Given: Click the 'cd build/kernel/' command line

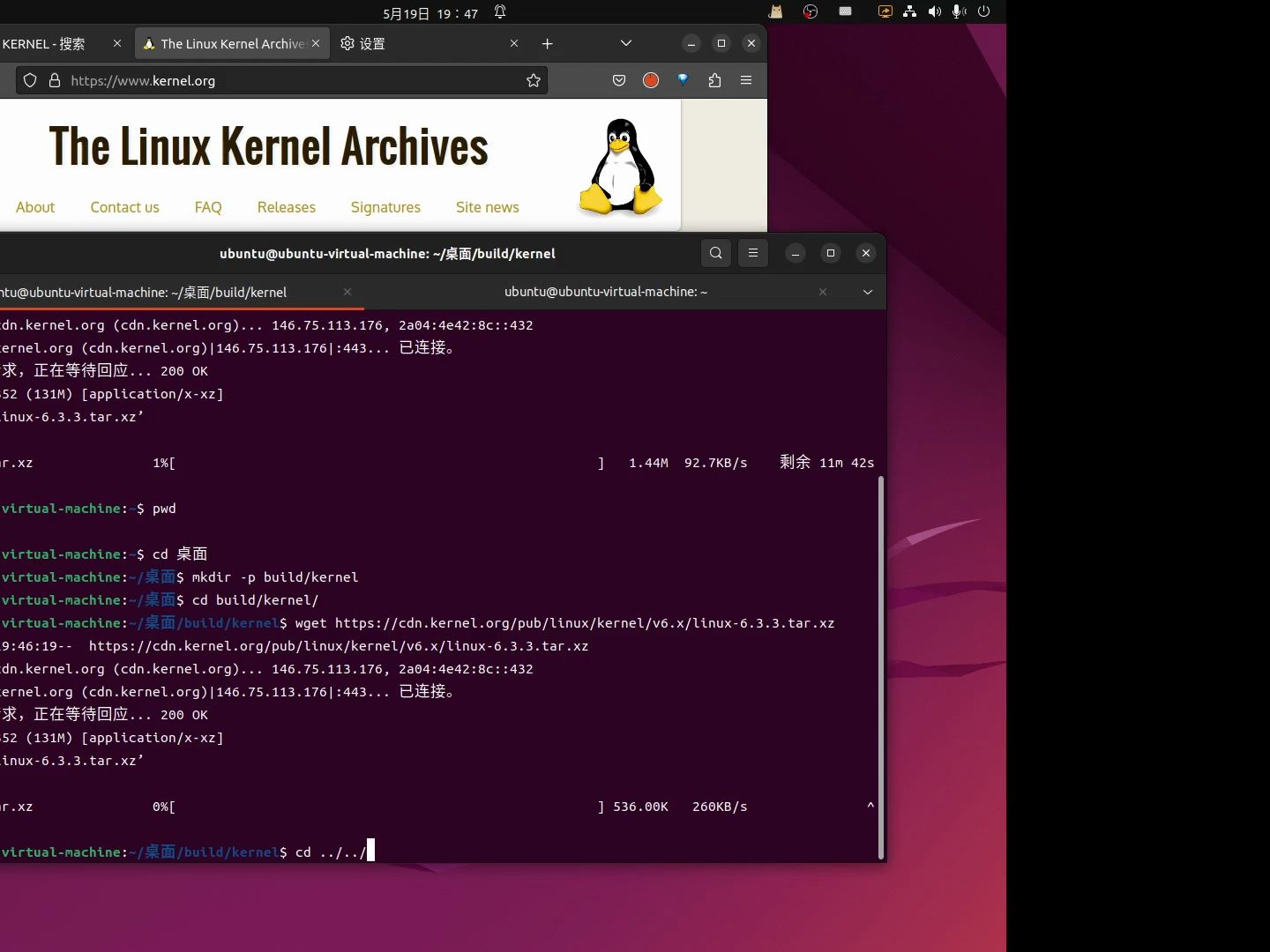Looking at the screenshot, I should [x=160, y=600].
